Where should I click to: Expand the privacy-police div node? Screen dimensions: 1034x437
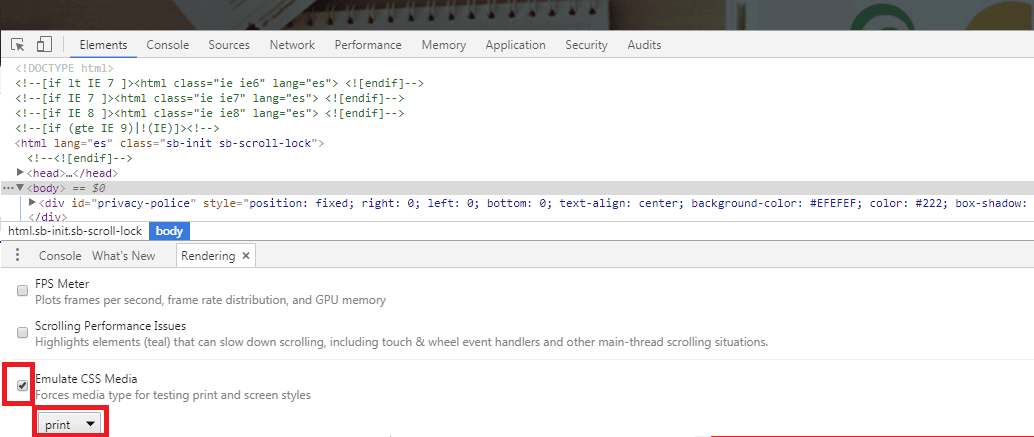click(x=33, y=202)
